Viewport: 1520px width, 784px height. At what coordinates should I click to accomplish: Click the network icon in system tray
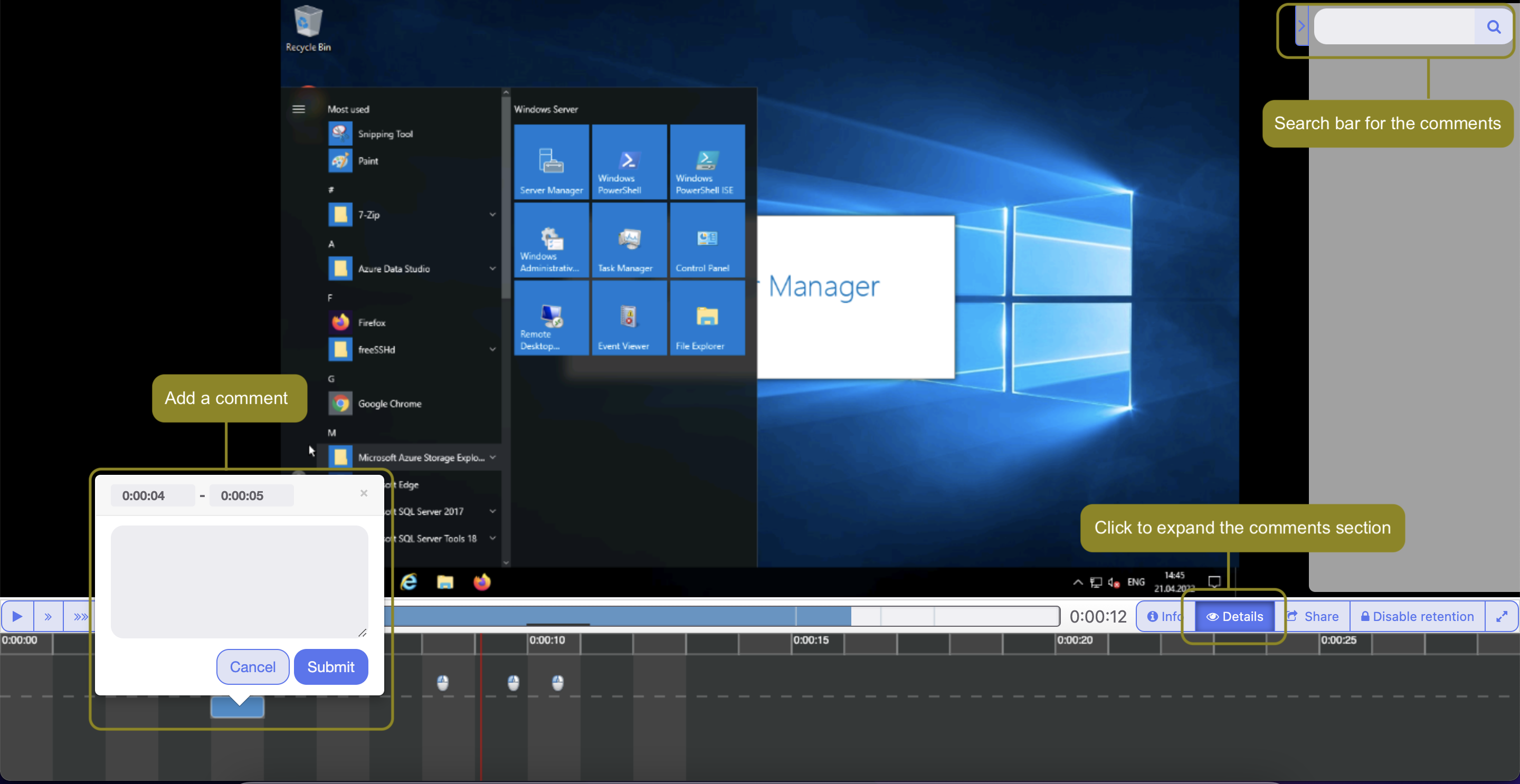(1096, 582)
